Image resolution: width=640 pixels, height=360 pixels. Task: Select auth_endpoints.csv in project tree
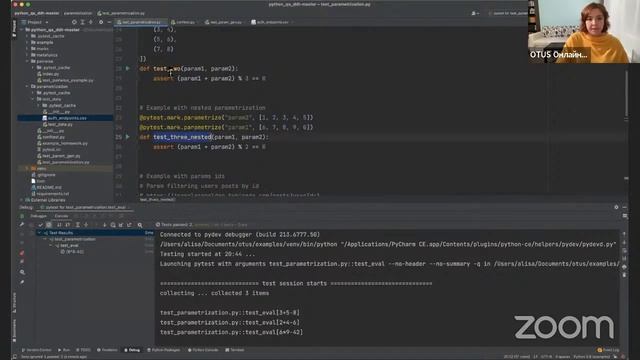tap(65, 118)
